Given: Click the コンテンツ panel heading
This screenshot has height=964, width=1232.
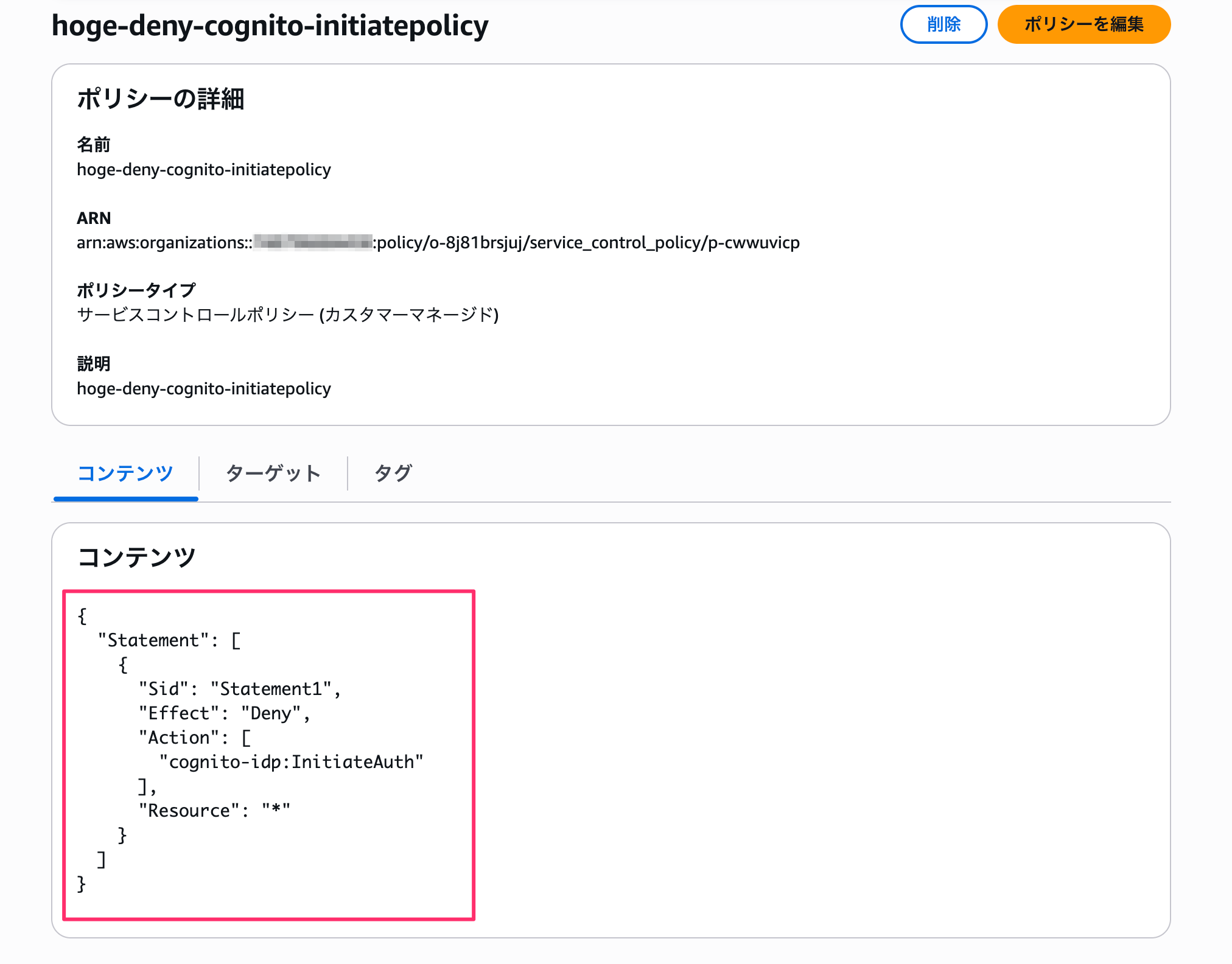Looking at the screenshot, I should coord(136,557).
